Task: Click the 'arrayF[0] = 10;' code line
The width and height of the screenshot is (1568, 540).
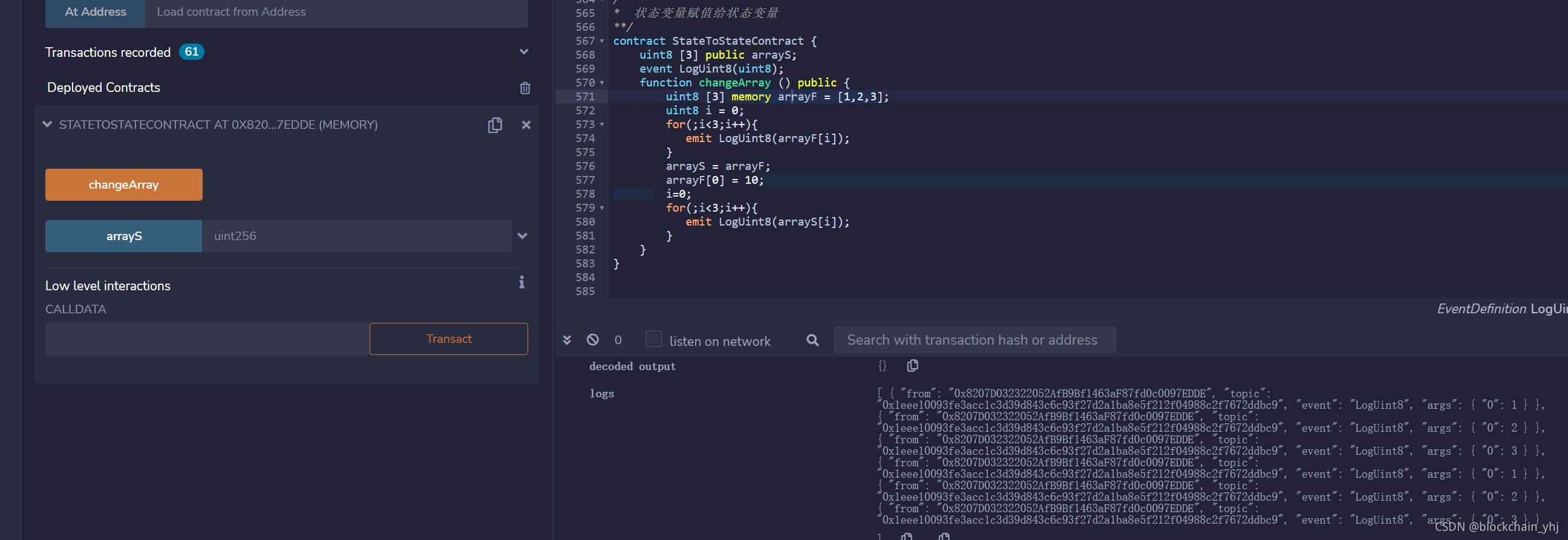Action: click(x=714, y=180)
